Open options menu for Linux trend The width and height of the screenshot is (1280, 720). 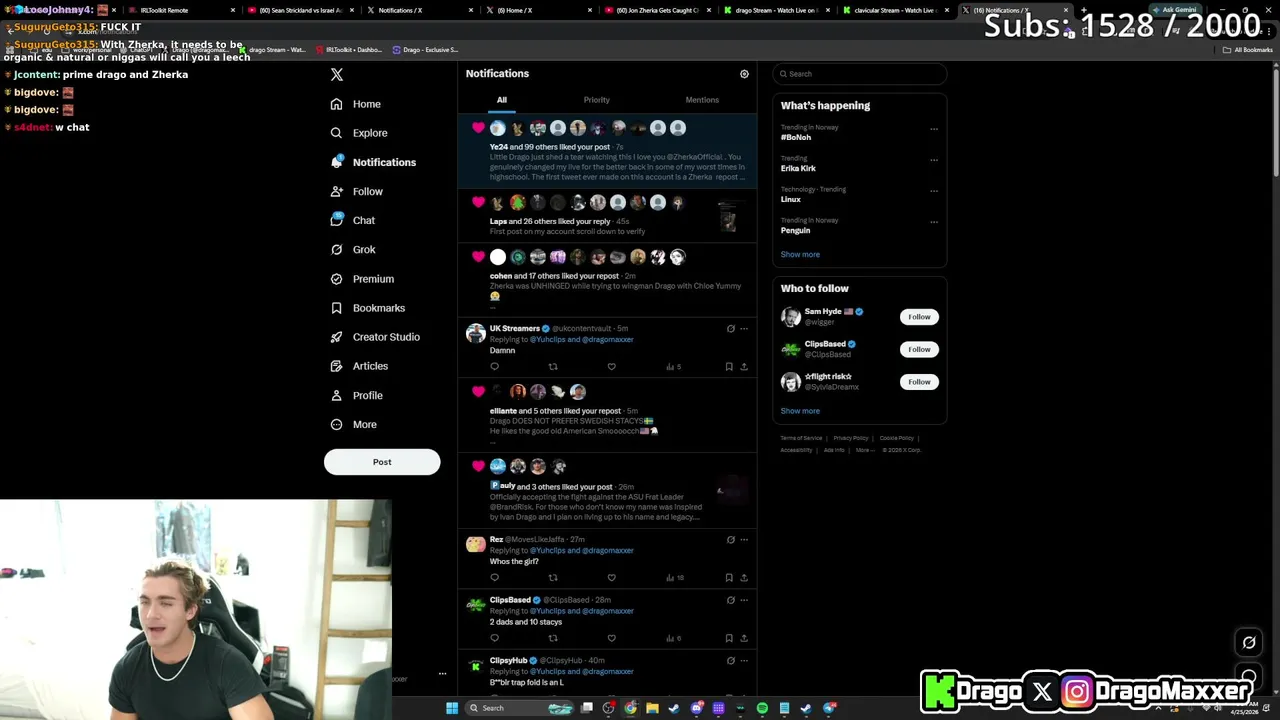pyautogui.click(x=934, y=191)
